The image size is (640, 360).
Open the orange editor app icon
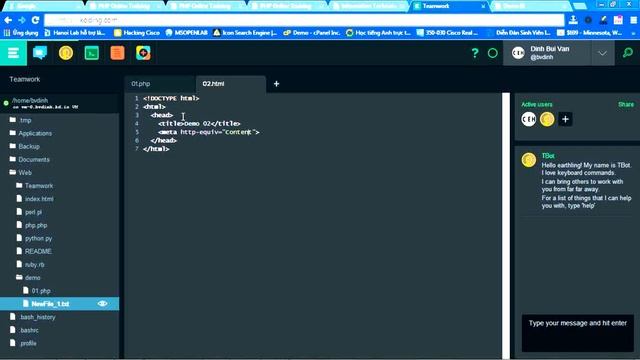[118, 53]
